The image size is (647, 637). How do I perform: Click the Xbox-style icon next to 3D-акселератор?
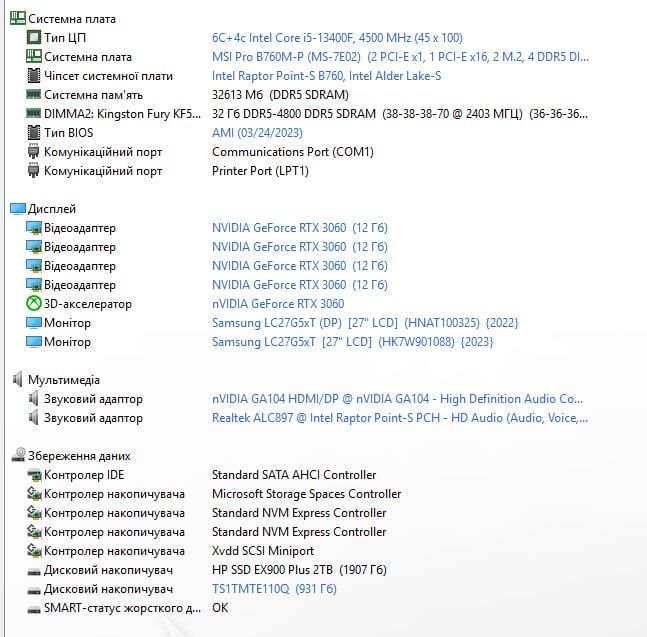click(x=34, y=304)
